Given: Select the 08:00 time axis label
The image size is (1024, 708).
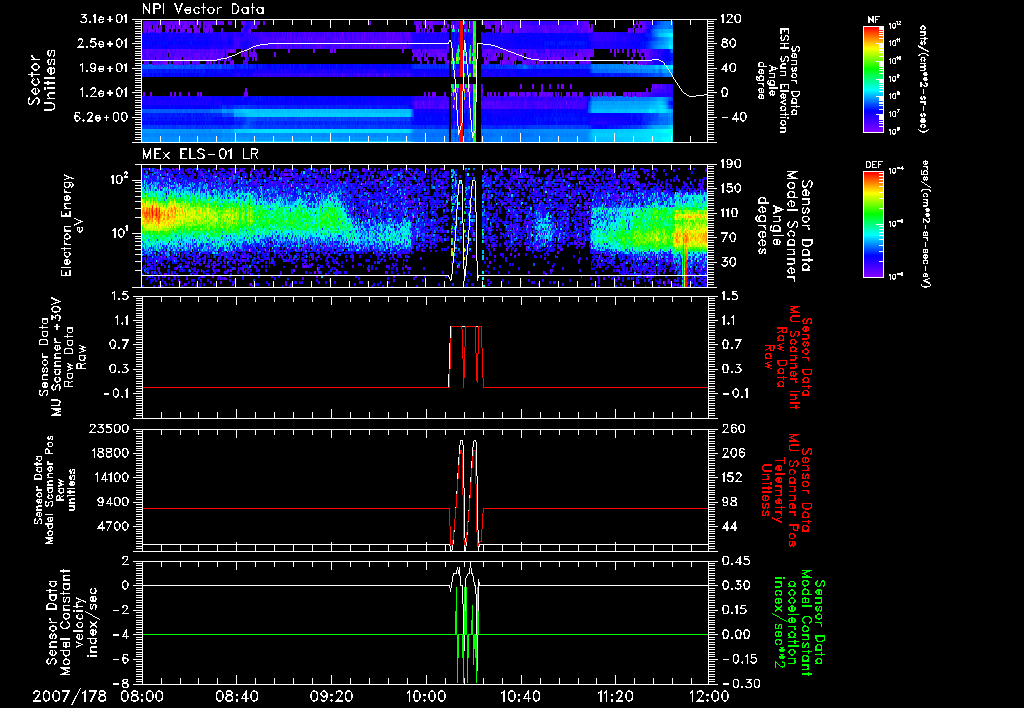Looking at the screenshot, I should click(143, 695).
